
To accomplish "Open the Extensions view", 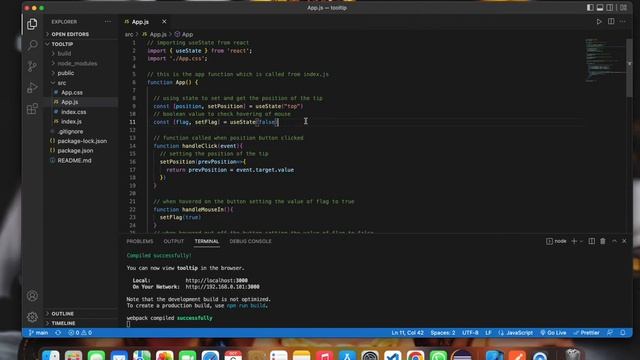I will tap(32, 109).
